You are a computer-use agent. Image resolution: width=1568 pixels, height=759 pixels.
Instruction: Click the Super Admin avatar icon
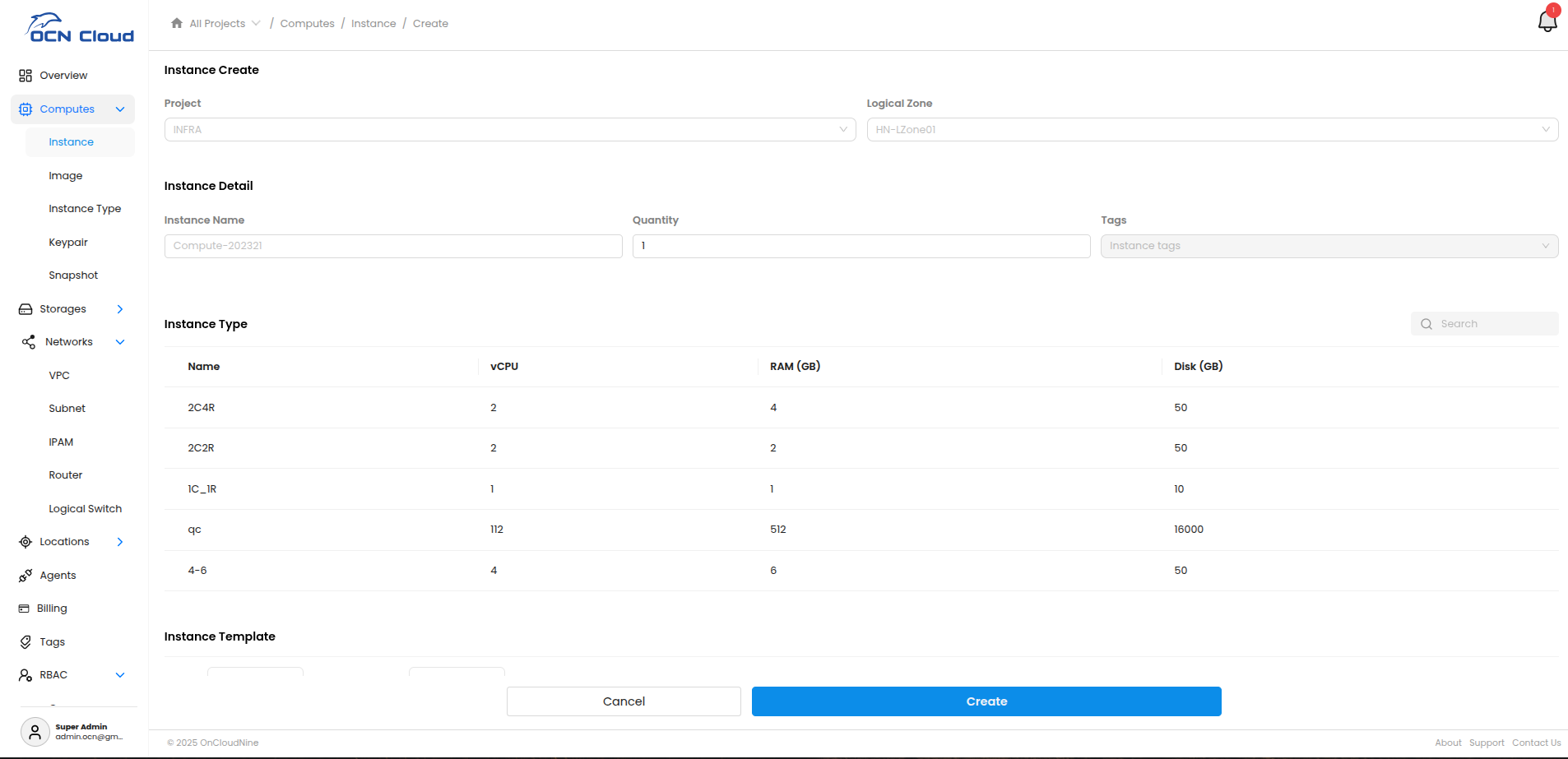click(x=35, y=731)
